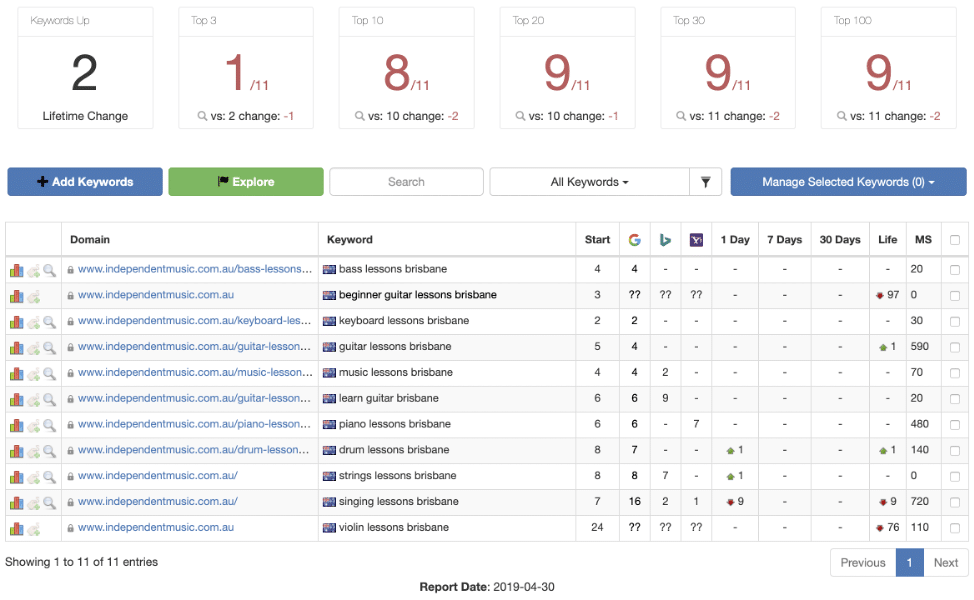This screenshot has height=600, width=974.
Task: Click 'singing lessons brisbane' keyword text
Action: 398,501
